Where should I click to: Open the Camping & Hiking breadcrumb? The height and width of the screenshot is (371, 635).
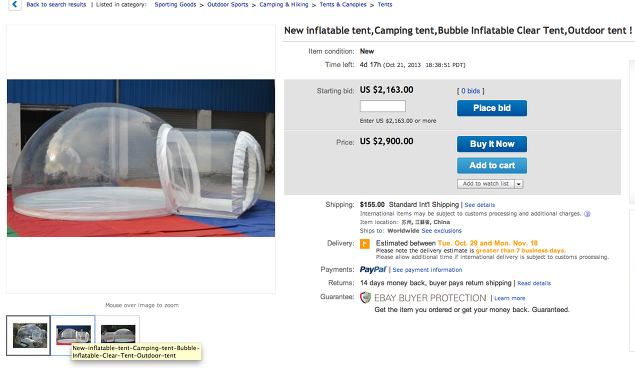(283, 5)
